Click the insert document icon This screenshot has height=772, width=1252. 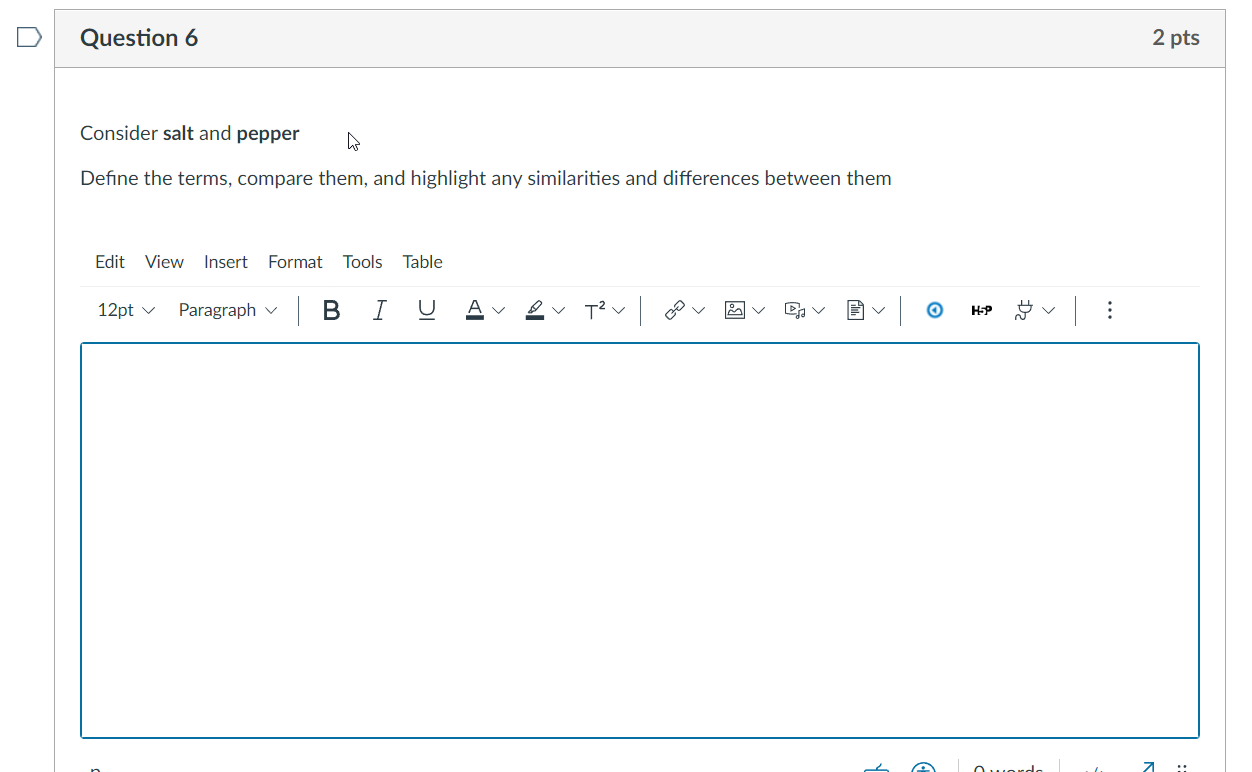tap(855, 311)
